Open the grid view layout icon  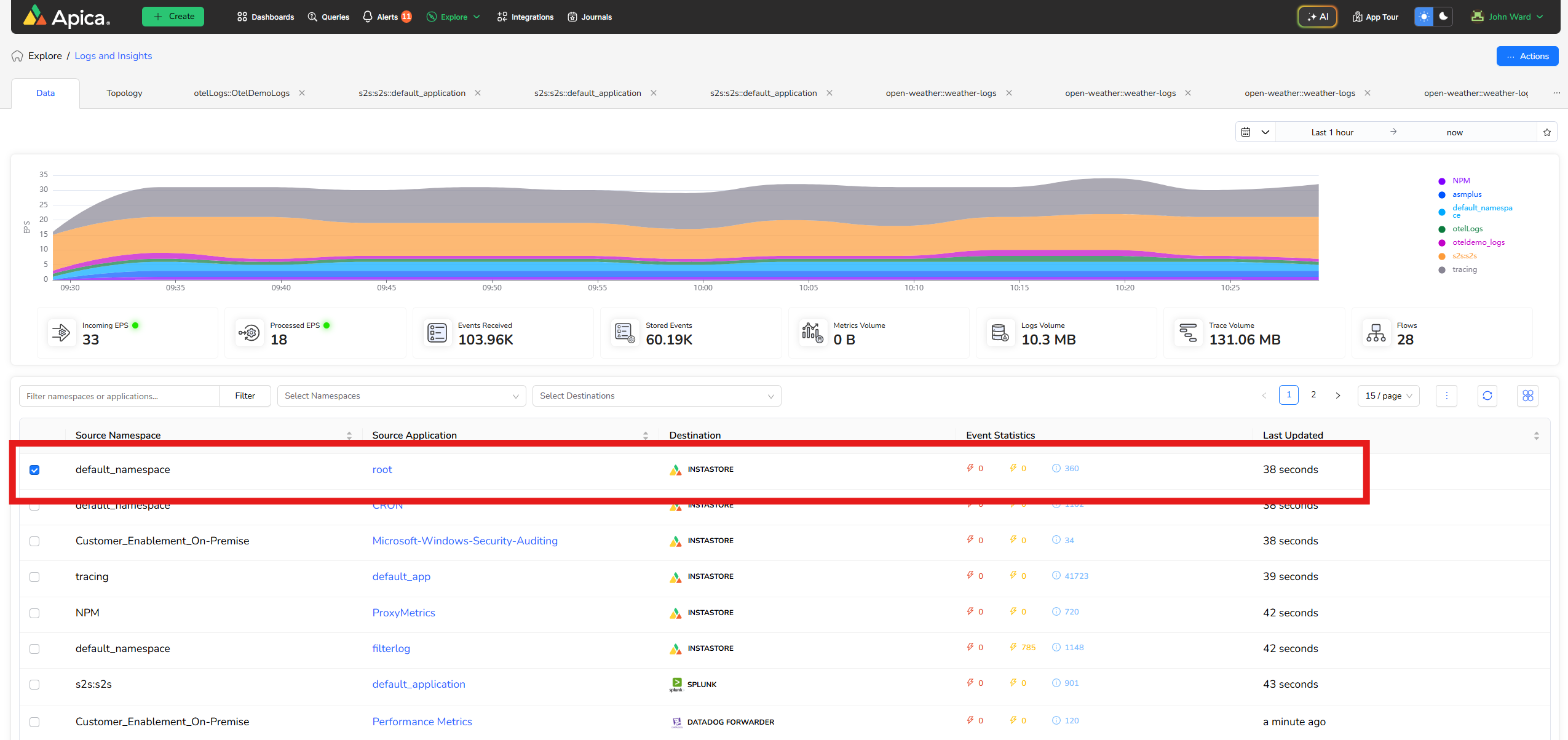tap(1527, 396)
